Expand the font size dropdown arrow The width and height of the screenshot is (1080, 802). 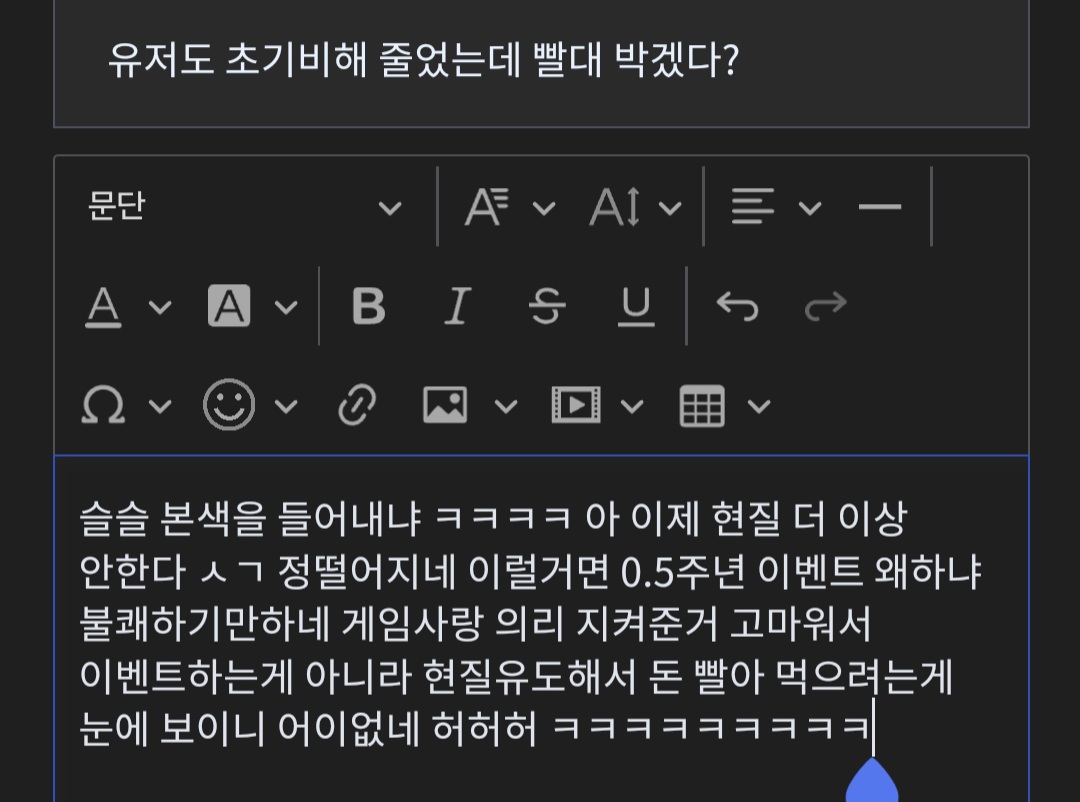pyautogui.click(x=670, y=207)
